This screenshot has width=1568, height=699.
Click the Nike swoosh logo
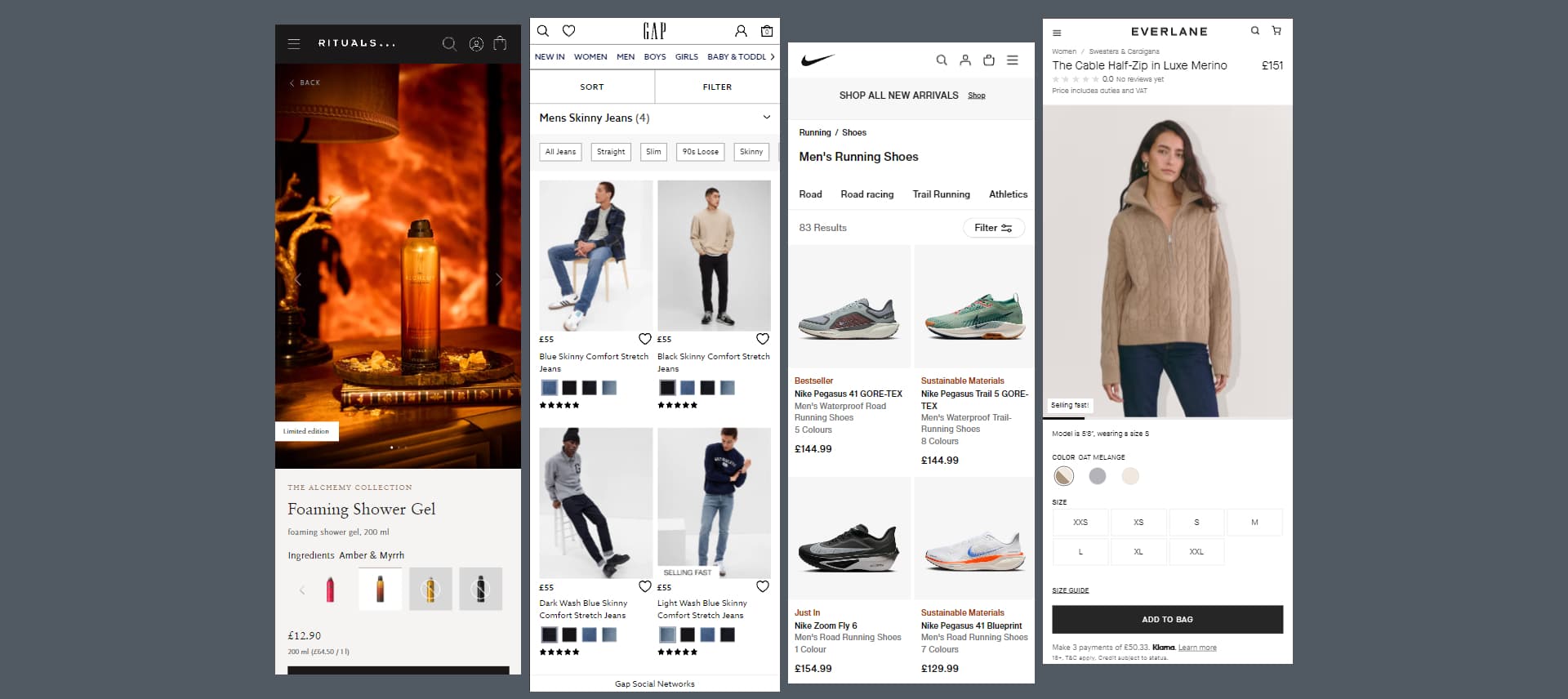817,60
